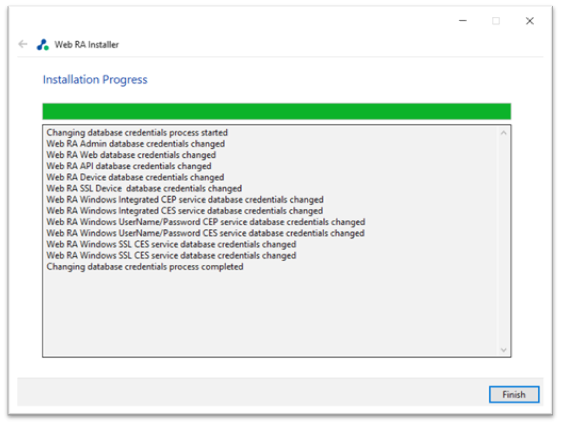Click the Web RA Installer logo icon

(43, 45)
